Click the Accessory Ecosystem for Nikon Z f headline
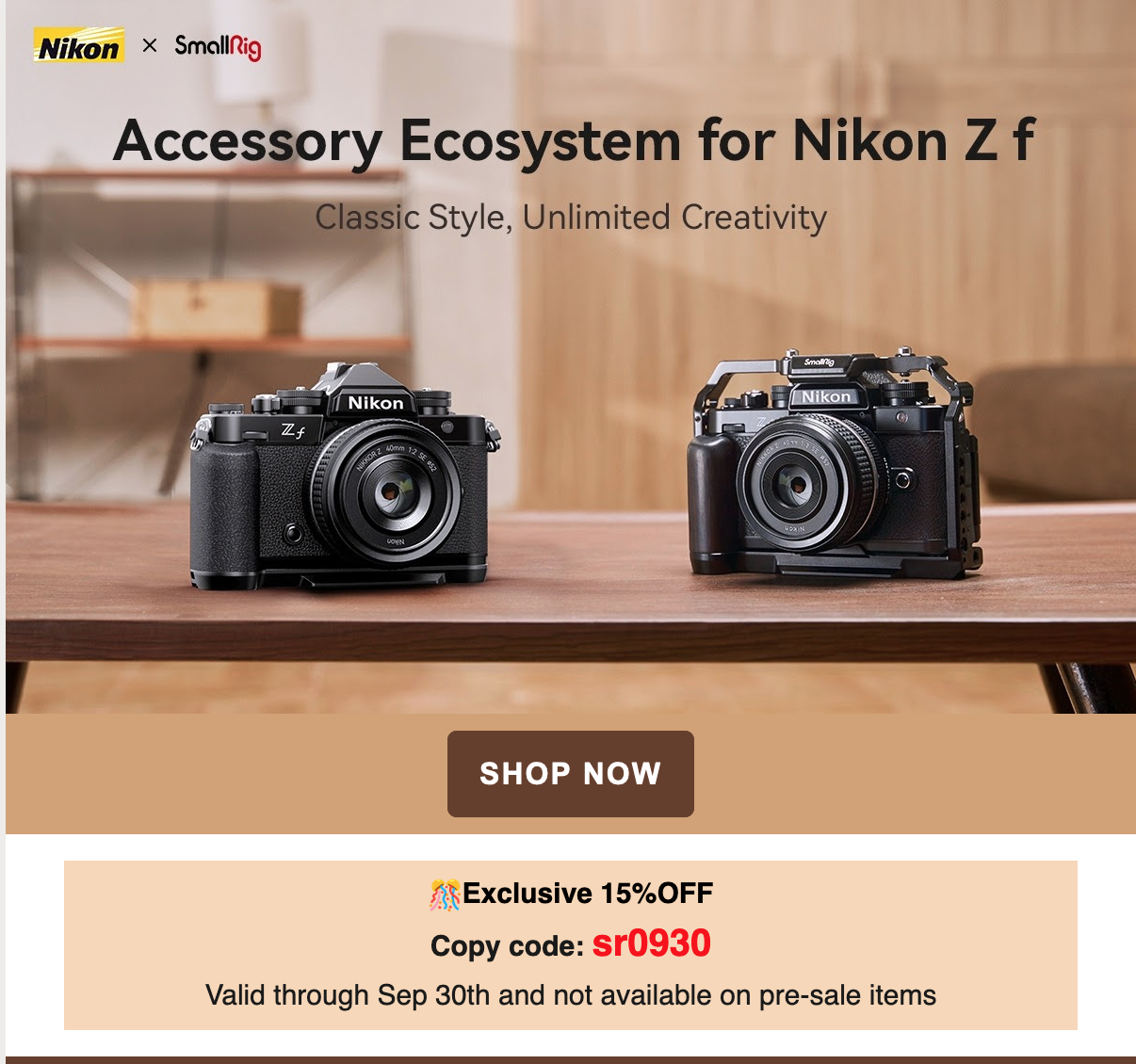The width and height of the screenshot is (1136, 1064). [574, 141]
